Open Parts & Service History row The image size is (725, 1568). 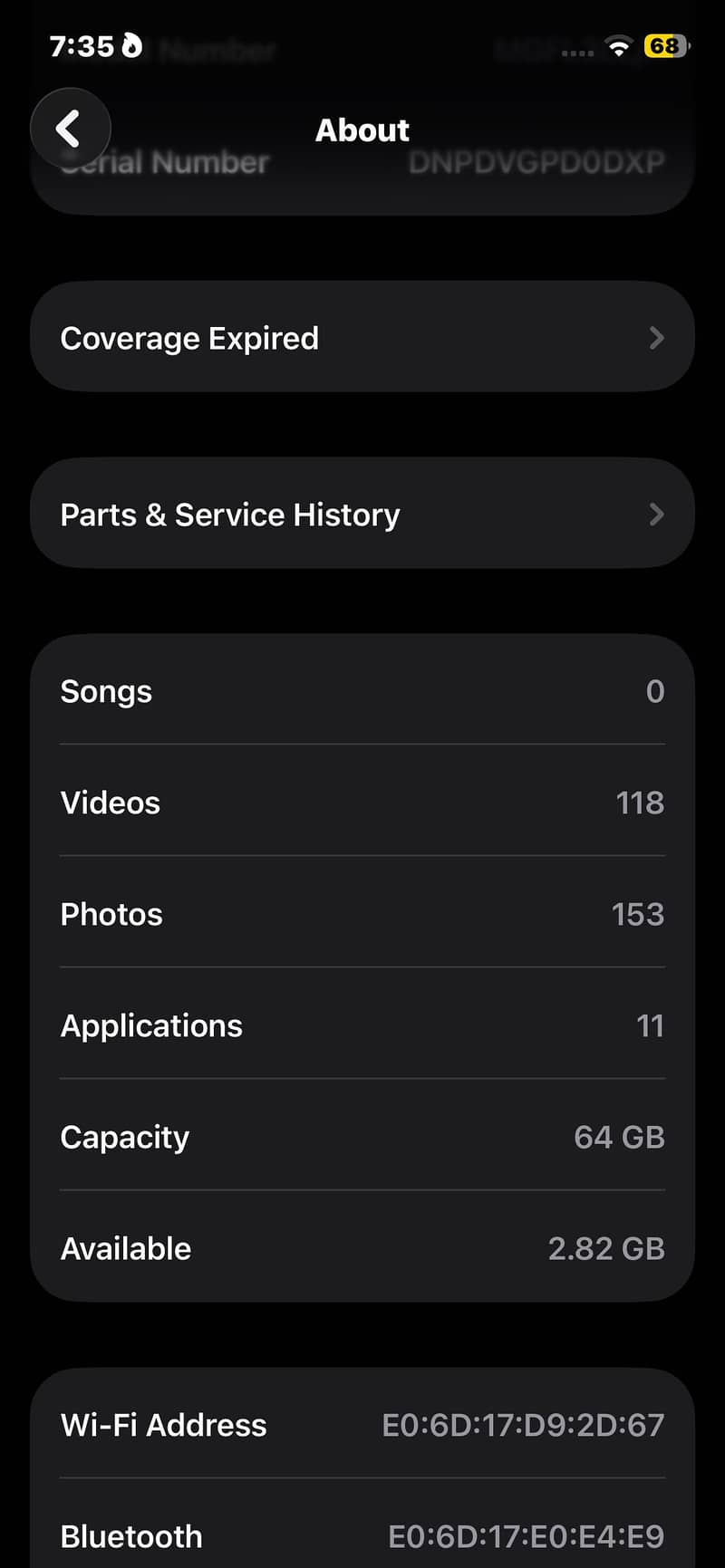pos(362,514)
